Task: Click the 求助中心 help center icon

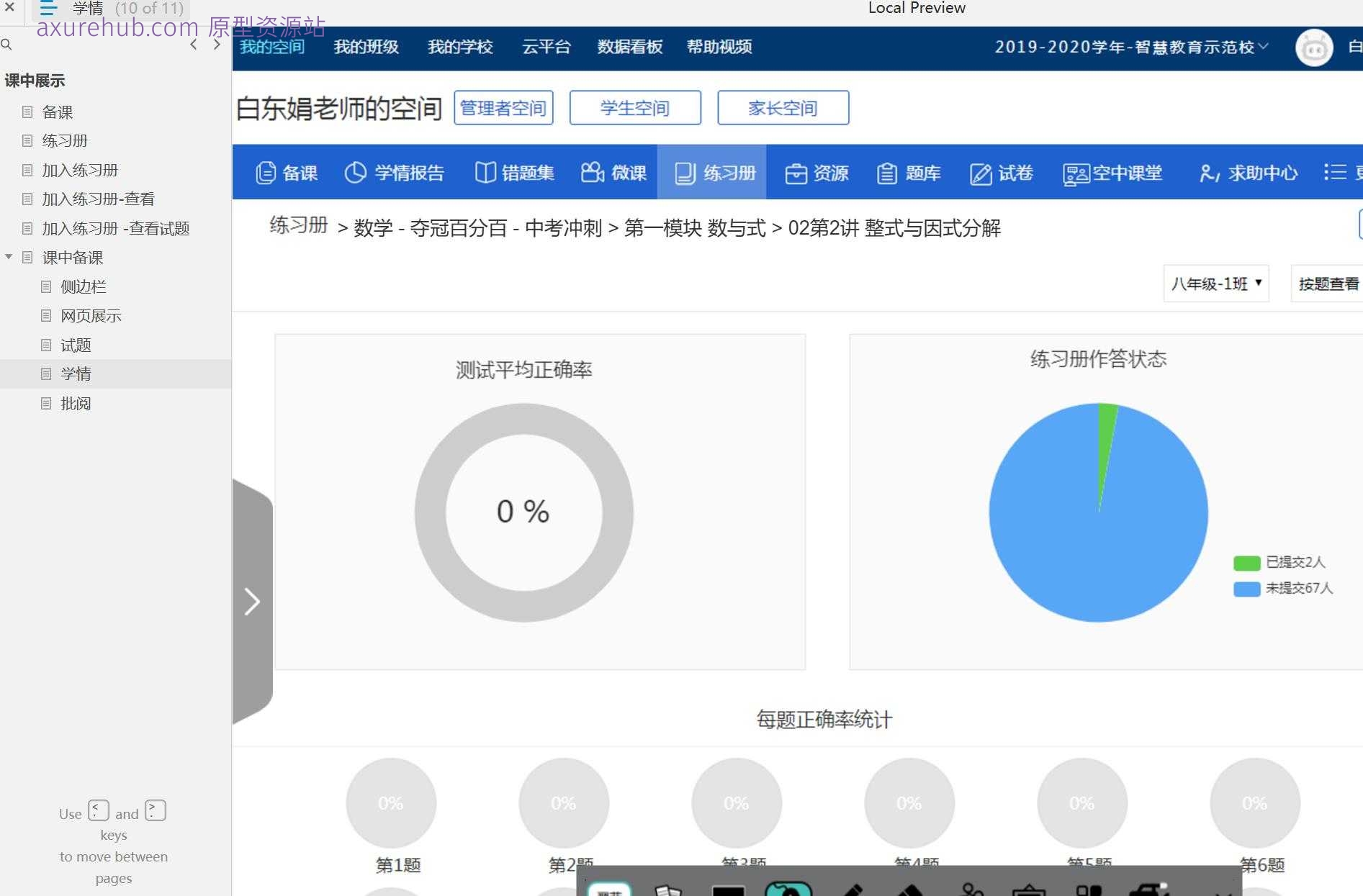Action: tap(1247, 173)
